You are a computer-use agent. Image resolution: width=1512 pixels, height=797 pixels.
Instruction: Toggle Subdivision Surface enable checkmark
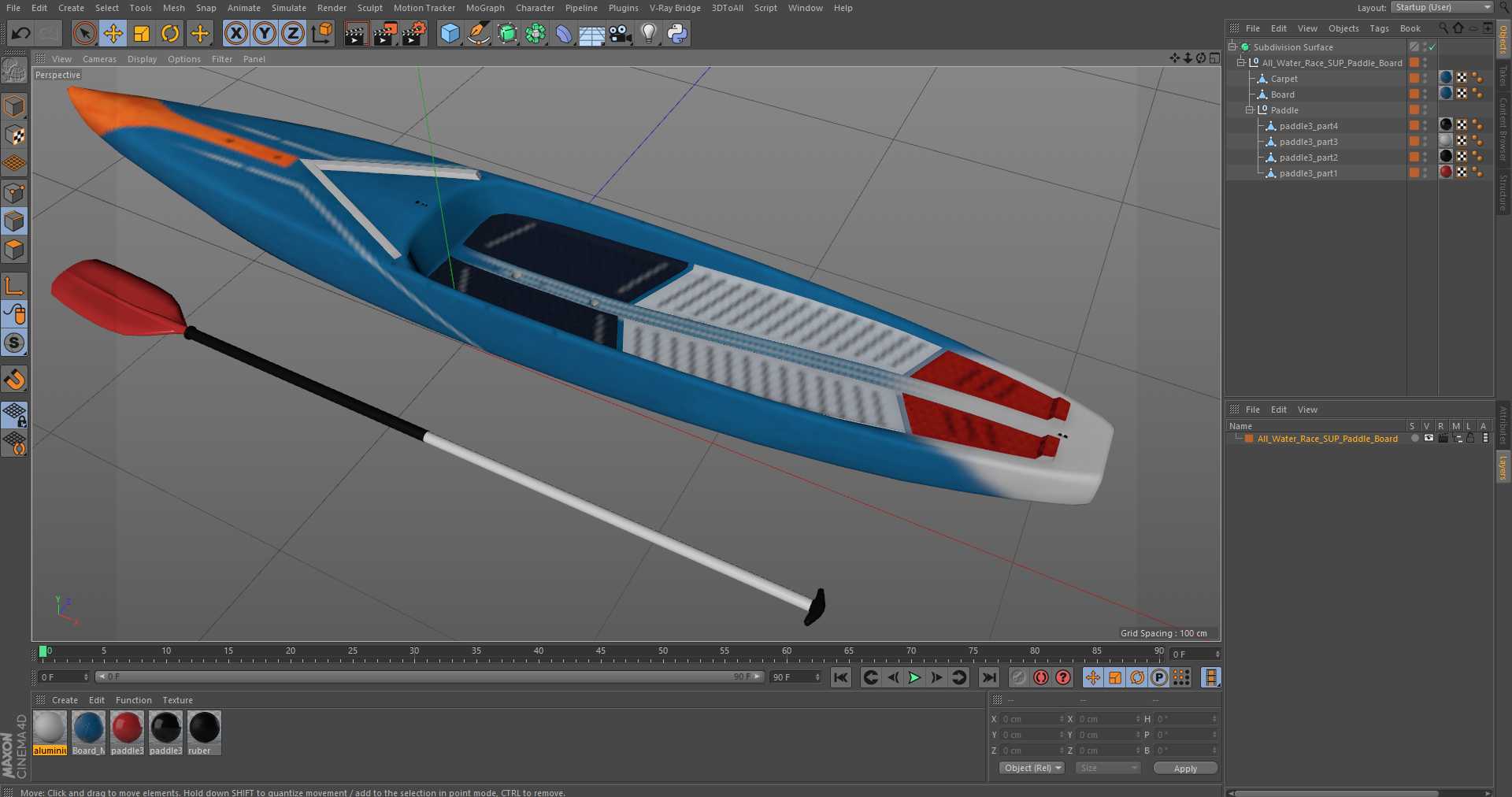pyautogui.click(x=1432, y=47)
